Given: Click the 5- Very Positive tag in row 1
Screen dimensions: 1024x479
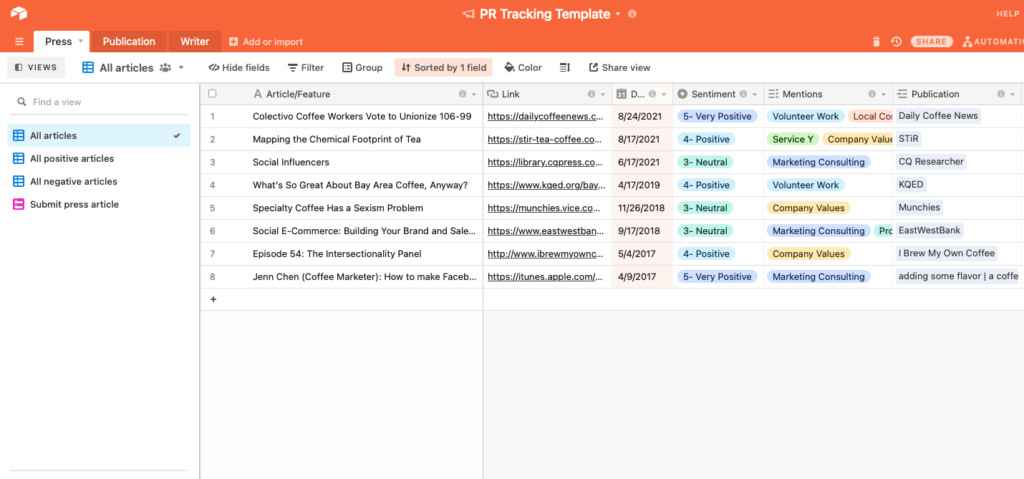Looking at the screenshot, I should 716,116.
